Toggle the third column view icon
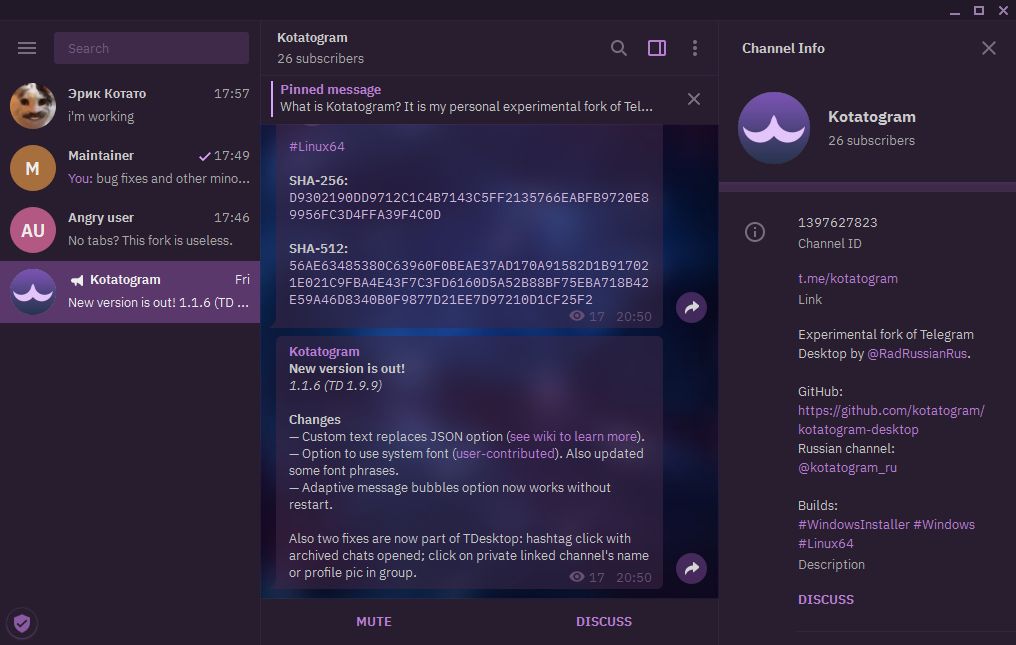This screenshot has width=1016, height=645. (x=657, y=47)
